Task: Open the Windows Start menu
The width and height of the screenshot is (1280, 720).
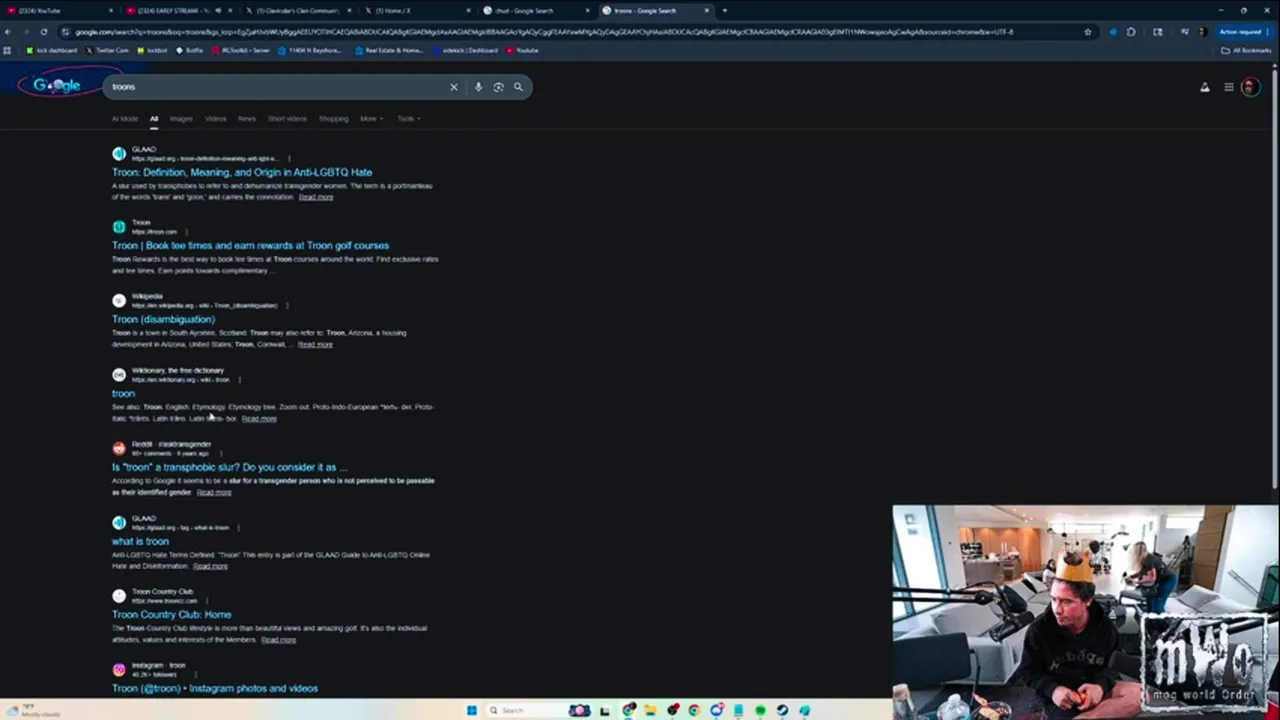Action: click(471, 710)
